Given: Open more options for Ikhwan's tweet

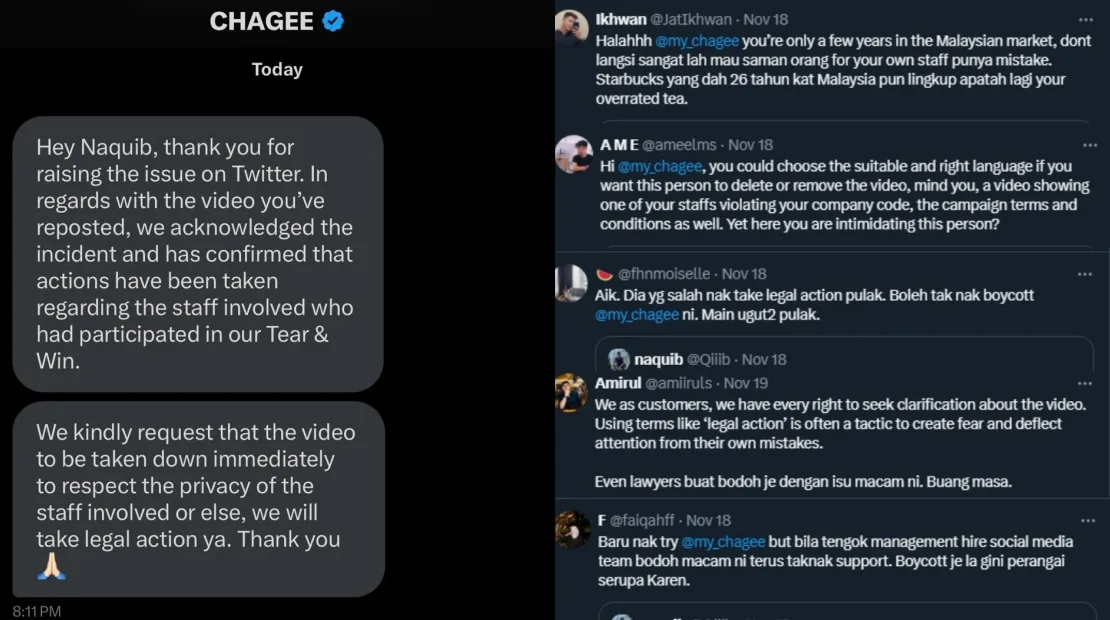Looking at the screenshot, I should click(1085, 19).
